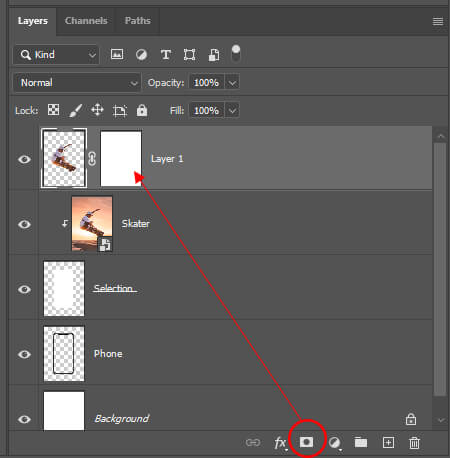Turn layer filtering on or off
450x458 pixels.
[x=236, y=54]
